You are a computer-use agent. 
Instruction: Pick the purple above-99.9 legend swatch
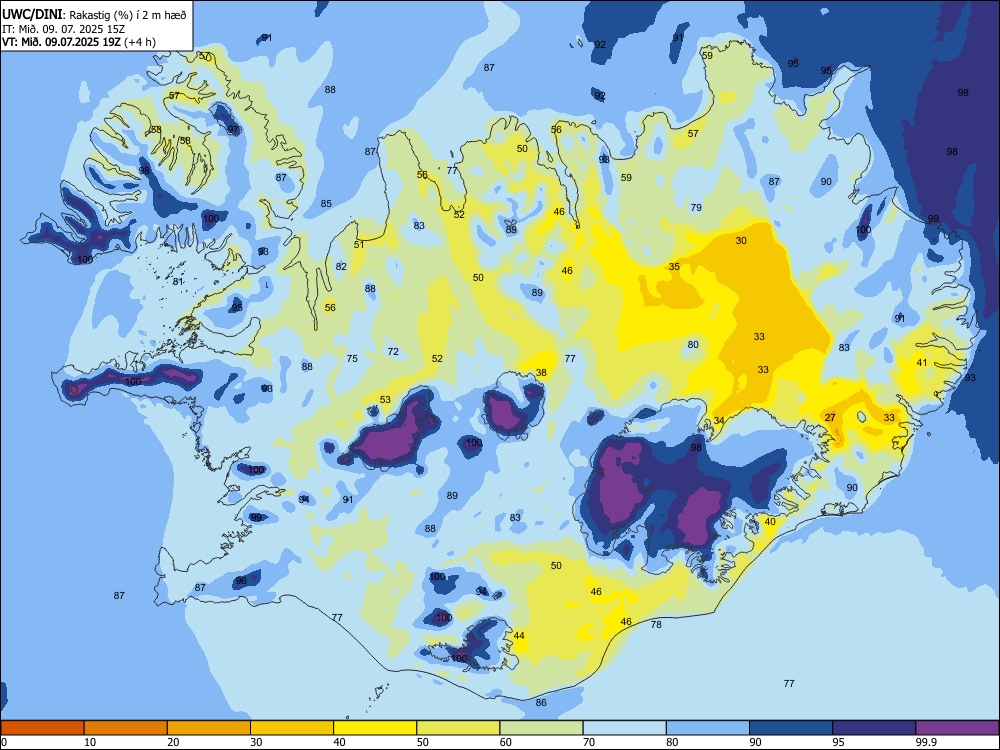(x=957, y=728)
